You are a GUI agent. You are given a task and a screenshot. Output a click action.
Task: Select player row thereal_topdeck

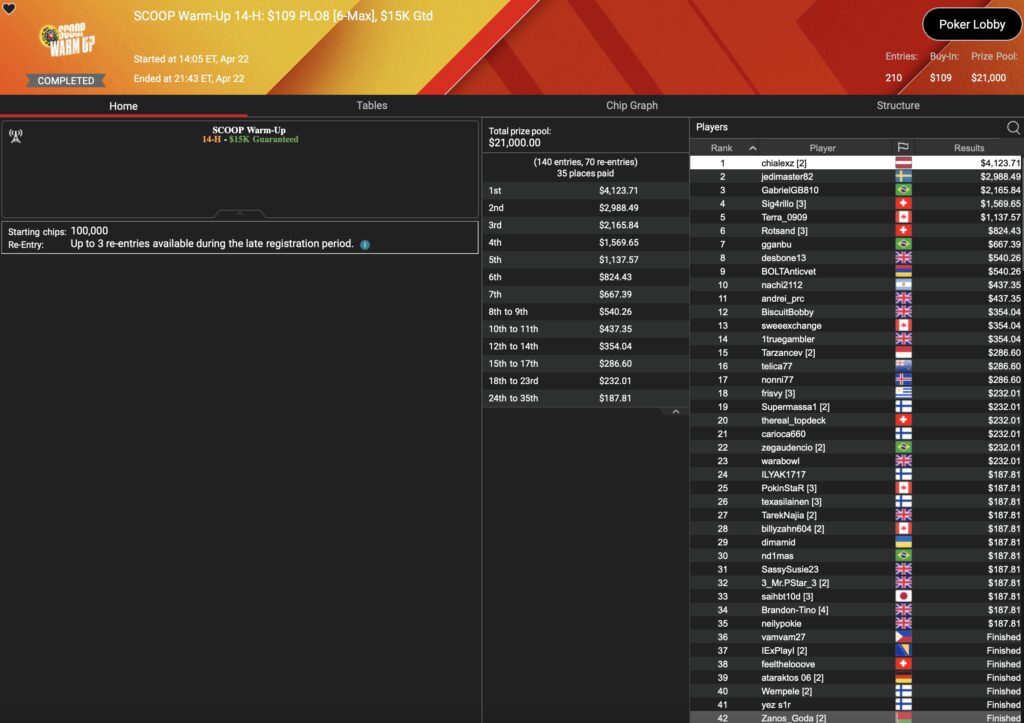pyautogui.click(x=856, y=421)
